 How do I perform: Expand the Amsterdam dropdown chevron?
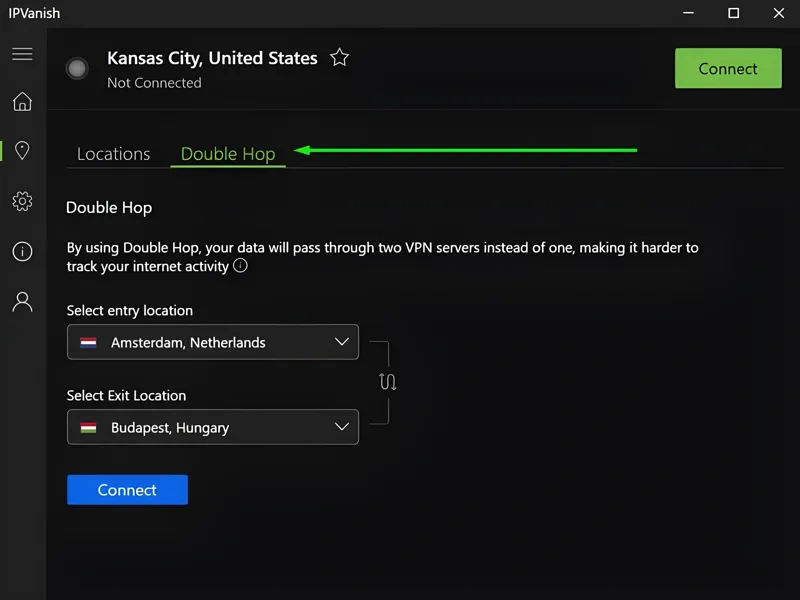click(x=342, y=342)
